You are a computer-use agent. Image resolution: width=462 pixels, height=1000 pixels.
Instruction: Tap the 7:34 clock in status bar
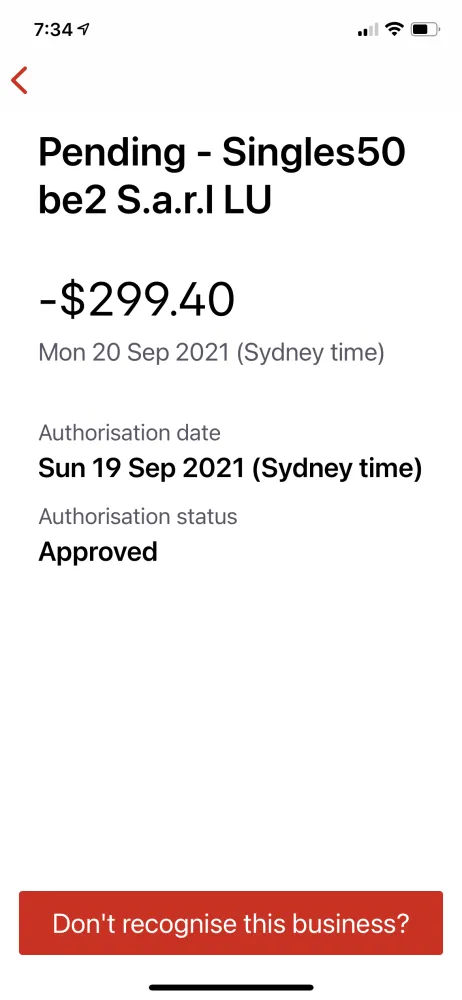tap(54, 29)
